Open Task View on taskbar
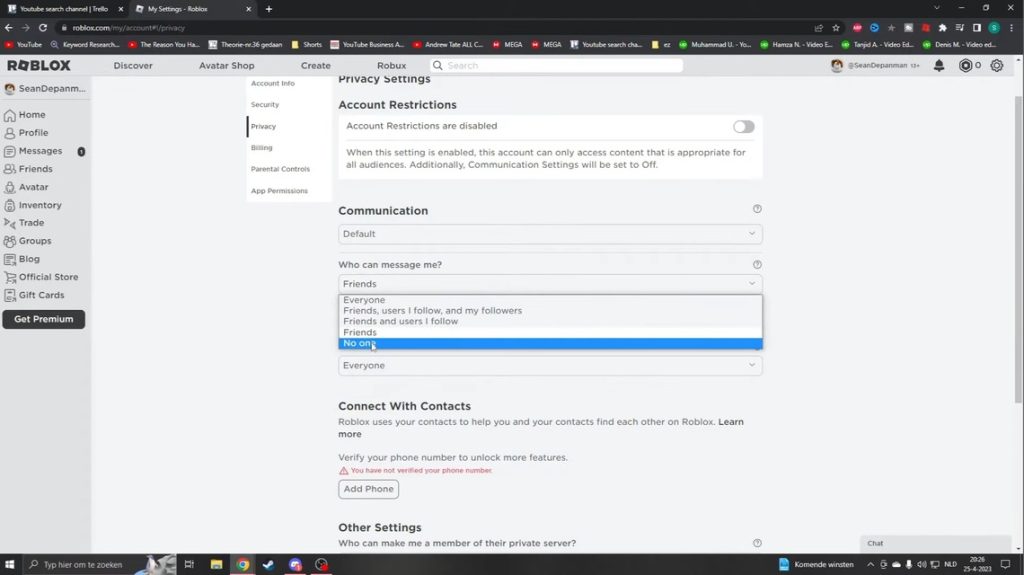Screen dimensions: 1024x575 [189, 565]
